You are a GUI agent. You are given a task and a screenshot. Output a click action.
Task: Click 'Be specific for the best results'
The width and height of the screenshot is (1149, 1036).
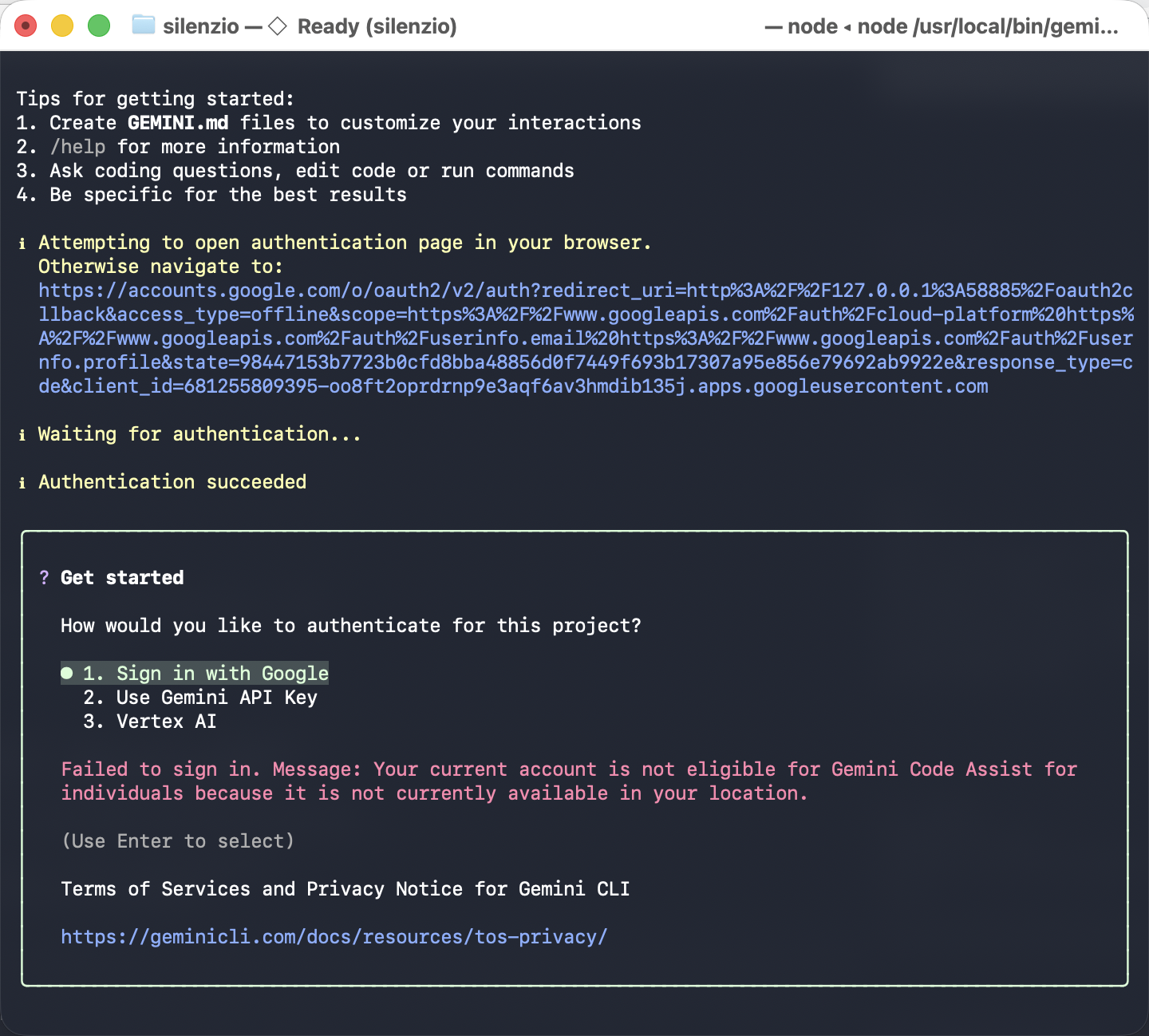tap(211, 195)
